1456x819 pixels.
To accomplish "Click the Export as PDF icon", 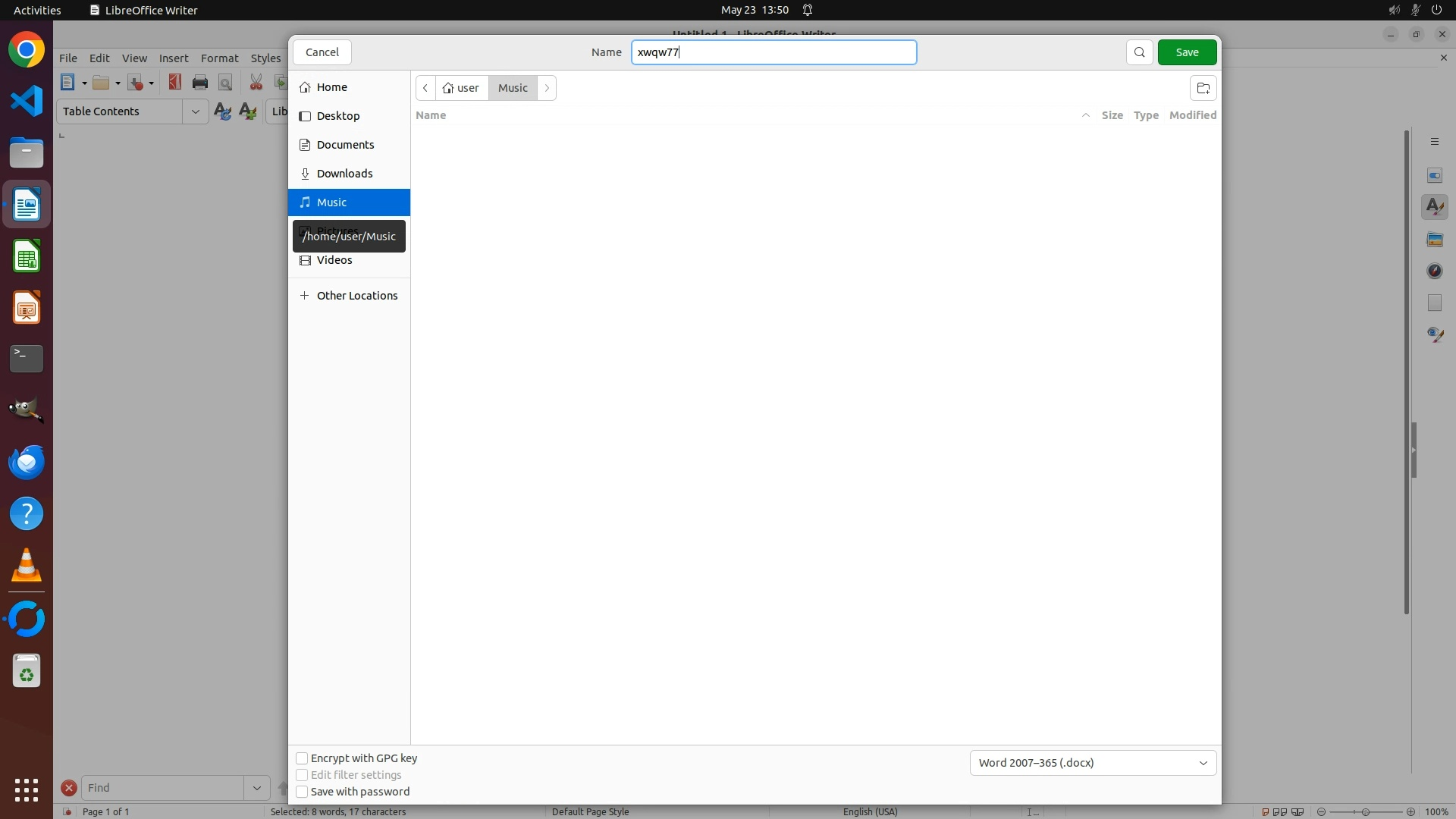I will pyautogui.click(x=175, y=83).
